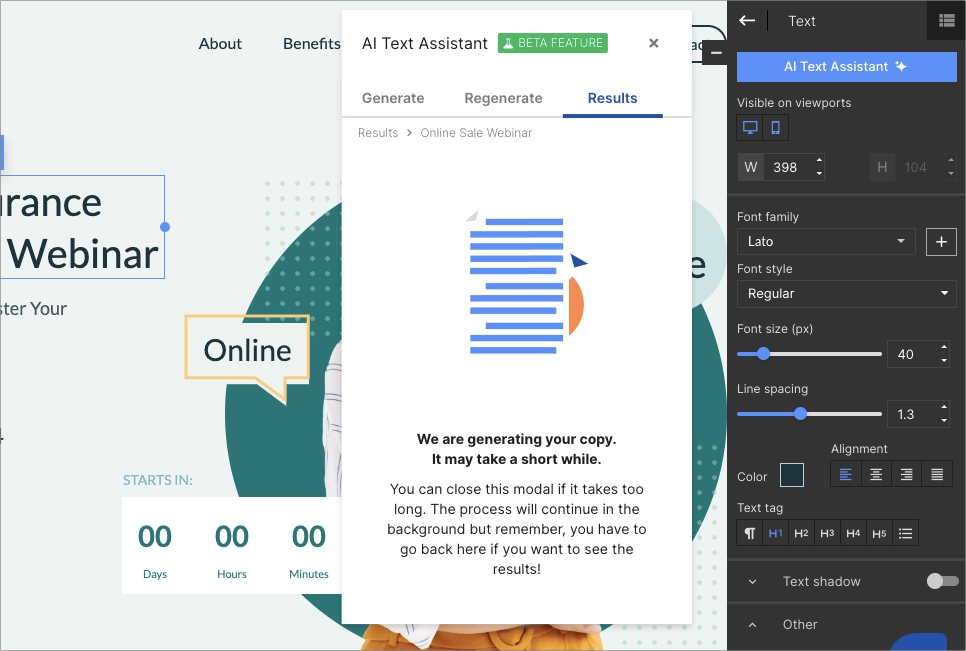
Task: Open the Regular font style dropdown
Action: coord(846,294)
